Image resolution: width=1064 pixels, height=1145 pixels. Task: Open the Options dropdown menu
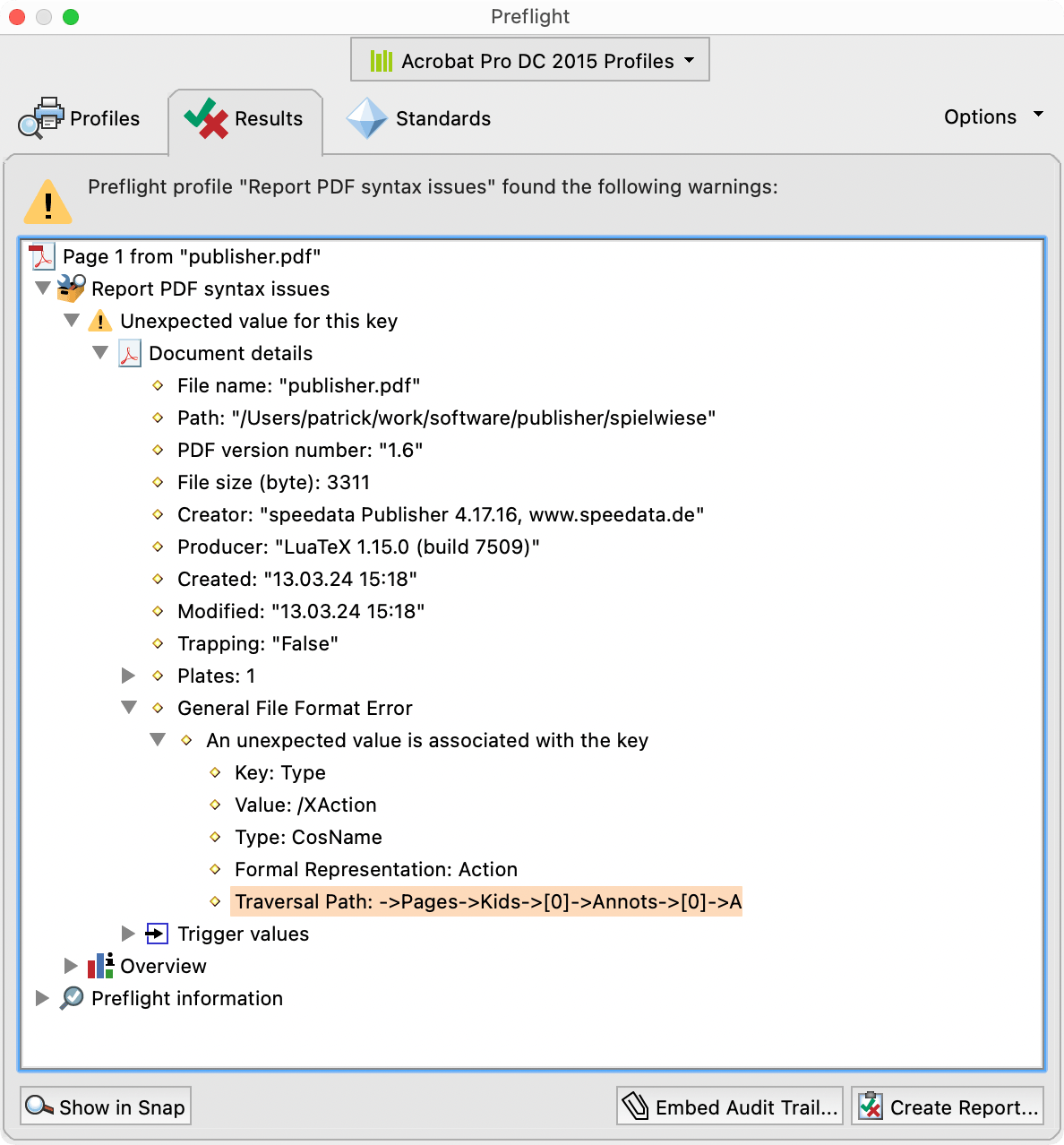tap(993, 116)
